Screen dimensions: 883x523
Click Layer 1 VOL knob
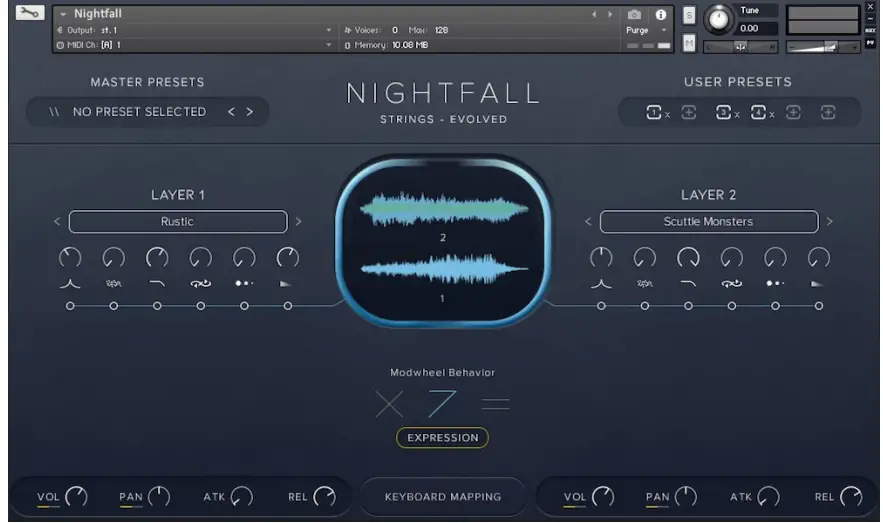point(76,497)
